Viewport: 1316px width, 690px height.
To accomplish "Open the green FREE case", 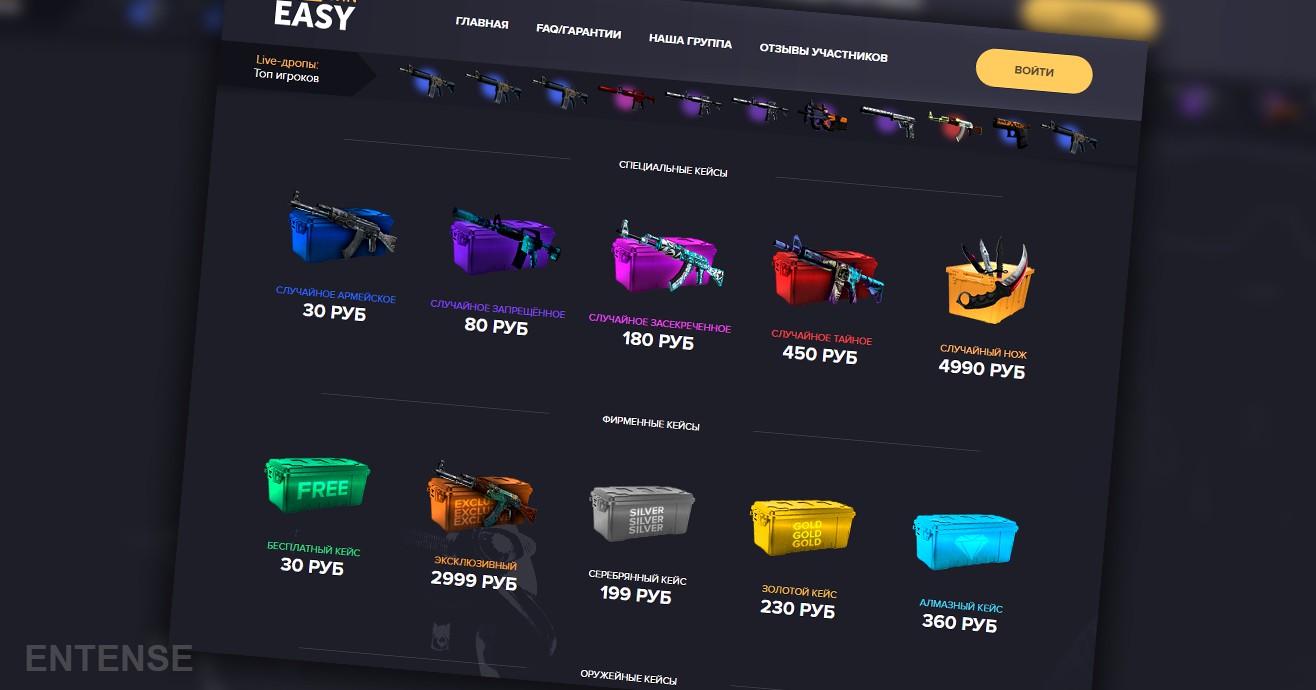I will tap(316, 485).
